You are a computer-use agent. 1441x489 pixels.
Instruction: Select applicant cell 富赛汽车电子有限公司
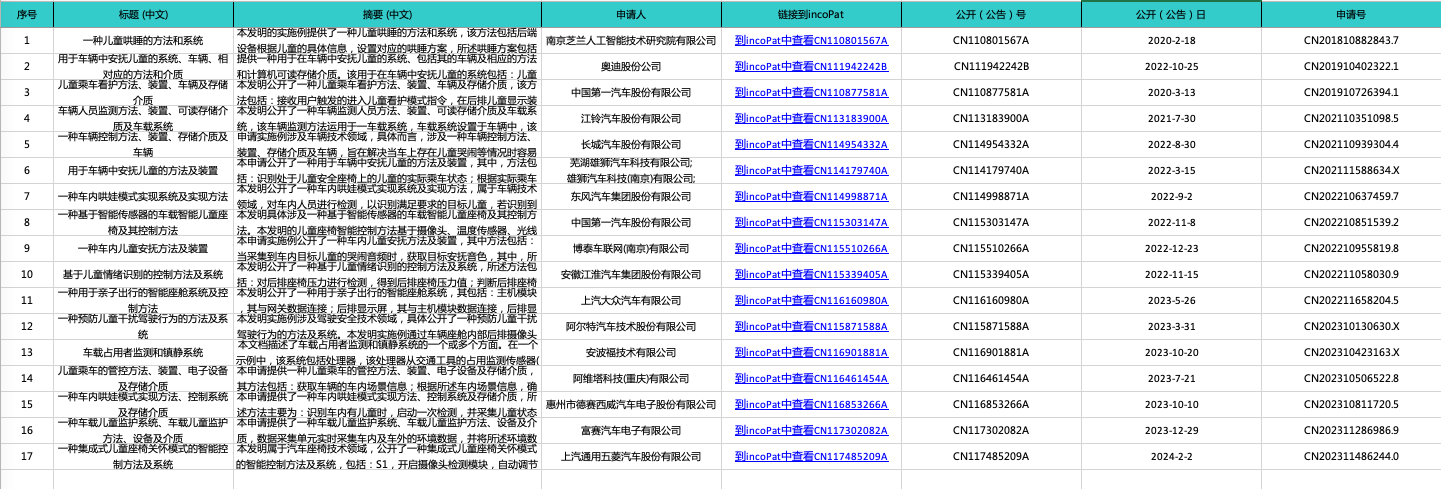tap(631, 431)
